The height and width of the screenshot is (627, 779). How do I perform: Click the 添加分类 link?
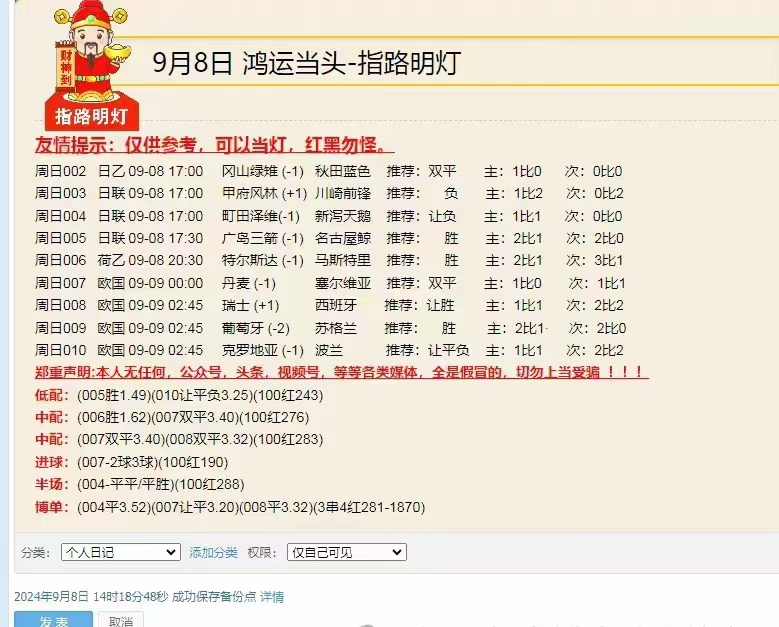pos(214,552)
